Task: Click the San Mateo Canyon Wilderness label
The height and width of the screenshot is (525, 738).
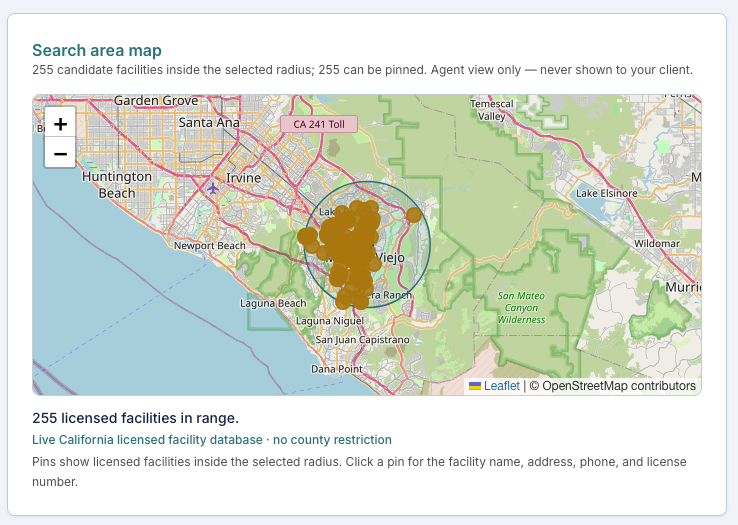Action: (521, 307)
